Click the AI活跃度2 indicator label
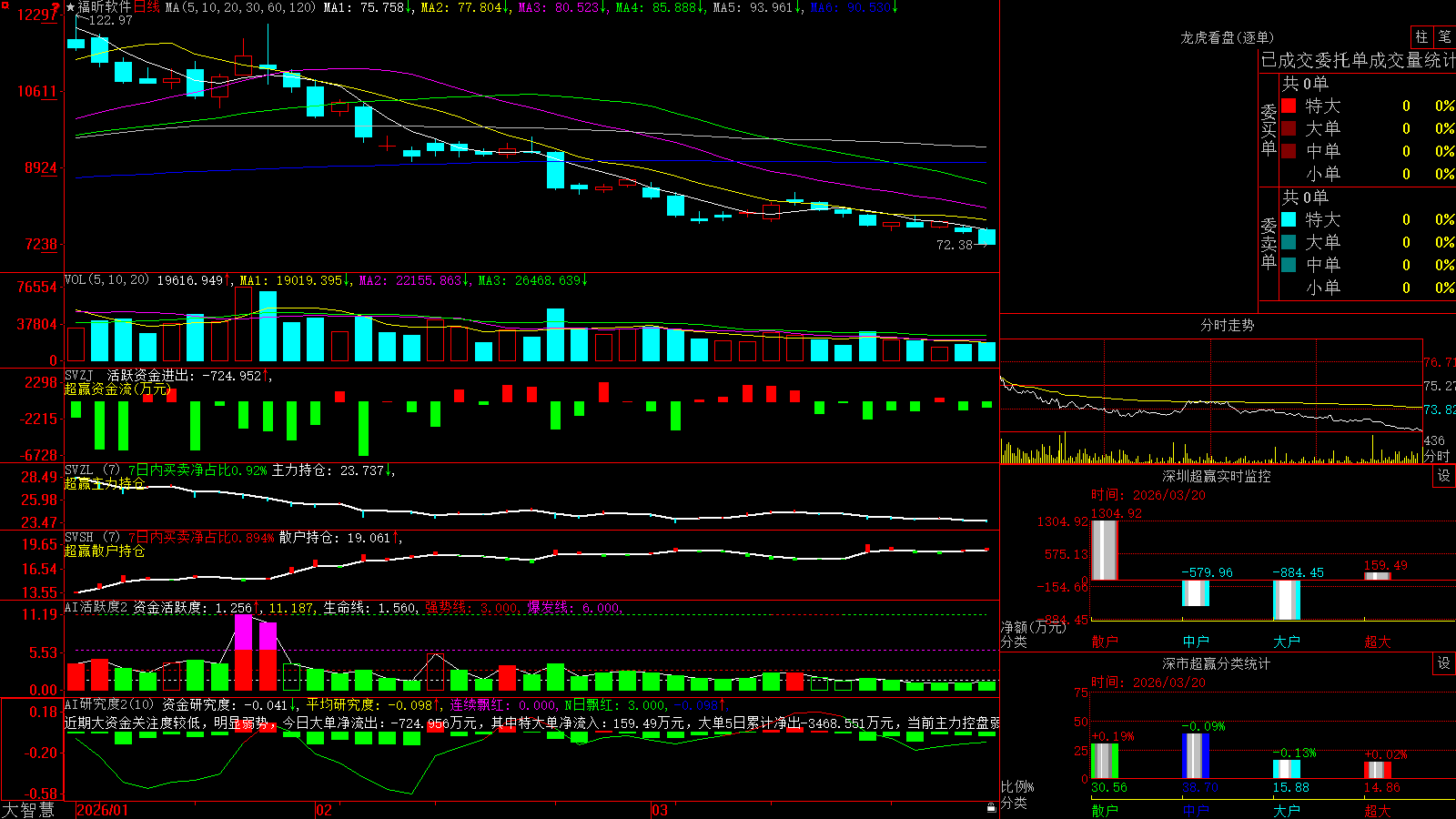 click(96, 607)
